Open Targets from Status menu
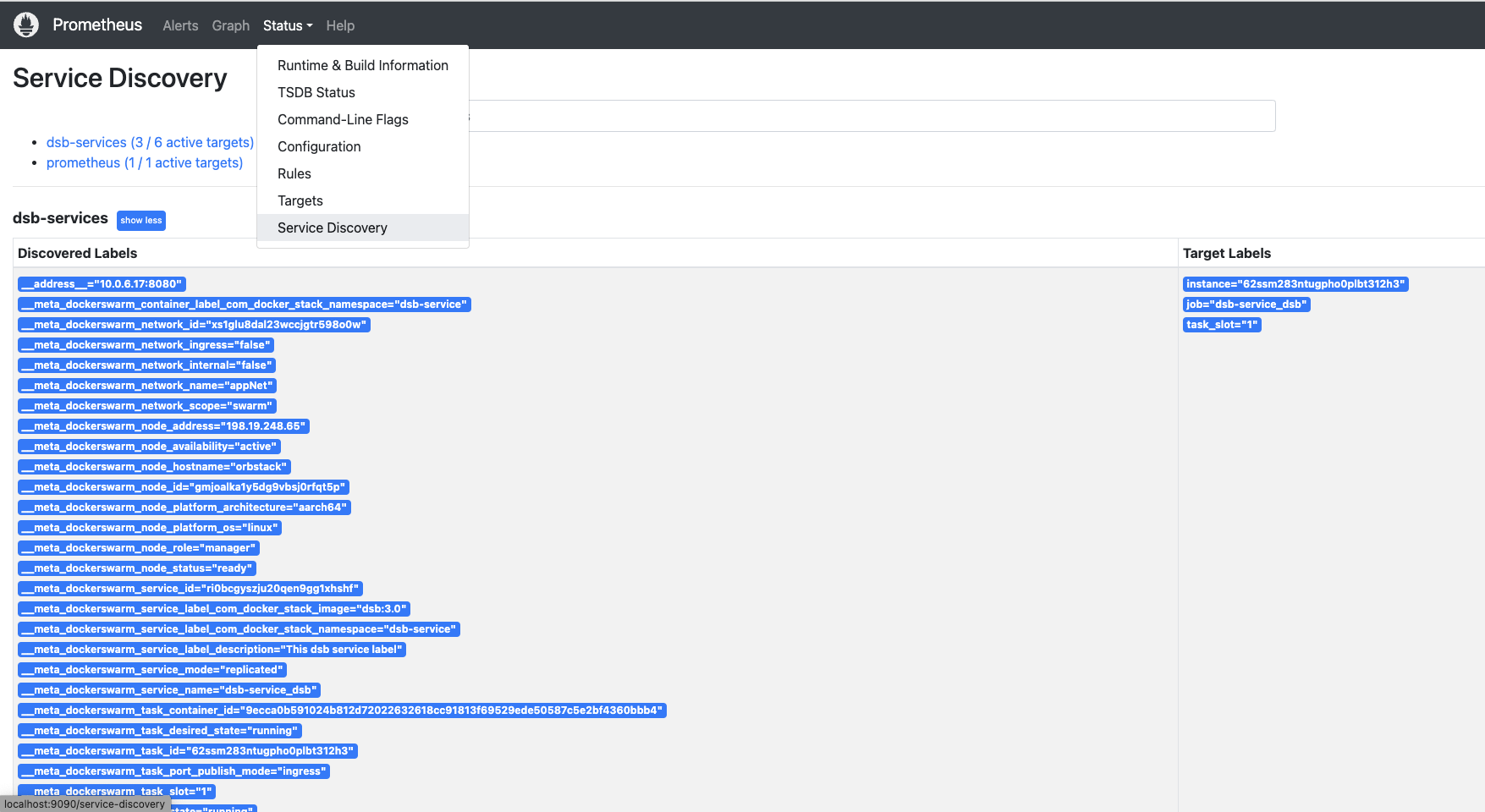1485x812 pixels. click(x=300, y=200)
